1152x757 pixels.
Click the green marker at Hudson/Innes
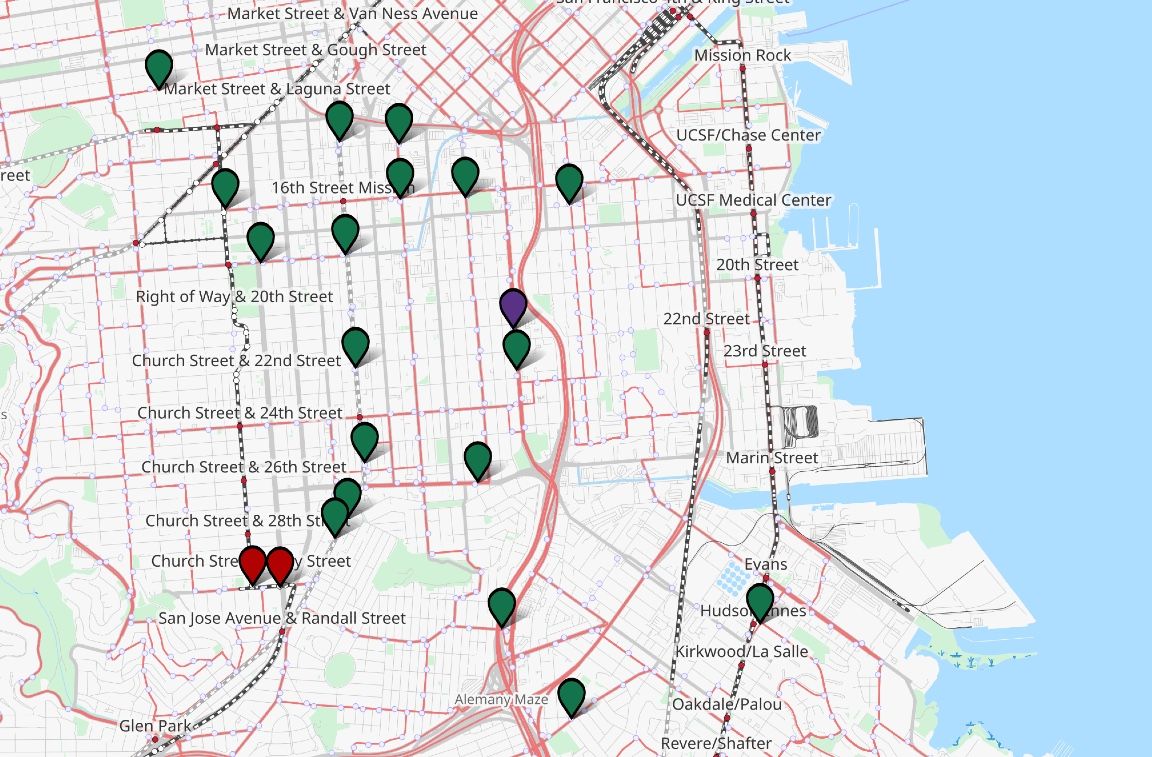point(761,602)
